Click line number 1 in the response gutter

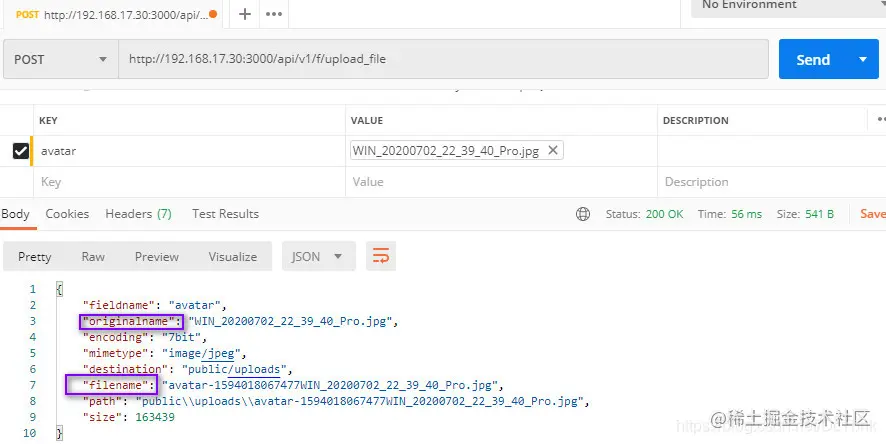[32, 289]
